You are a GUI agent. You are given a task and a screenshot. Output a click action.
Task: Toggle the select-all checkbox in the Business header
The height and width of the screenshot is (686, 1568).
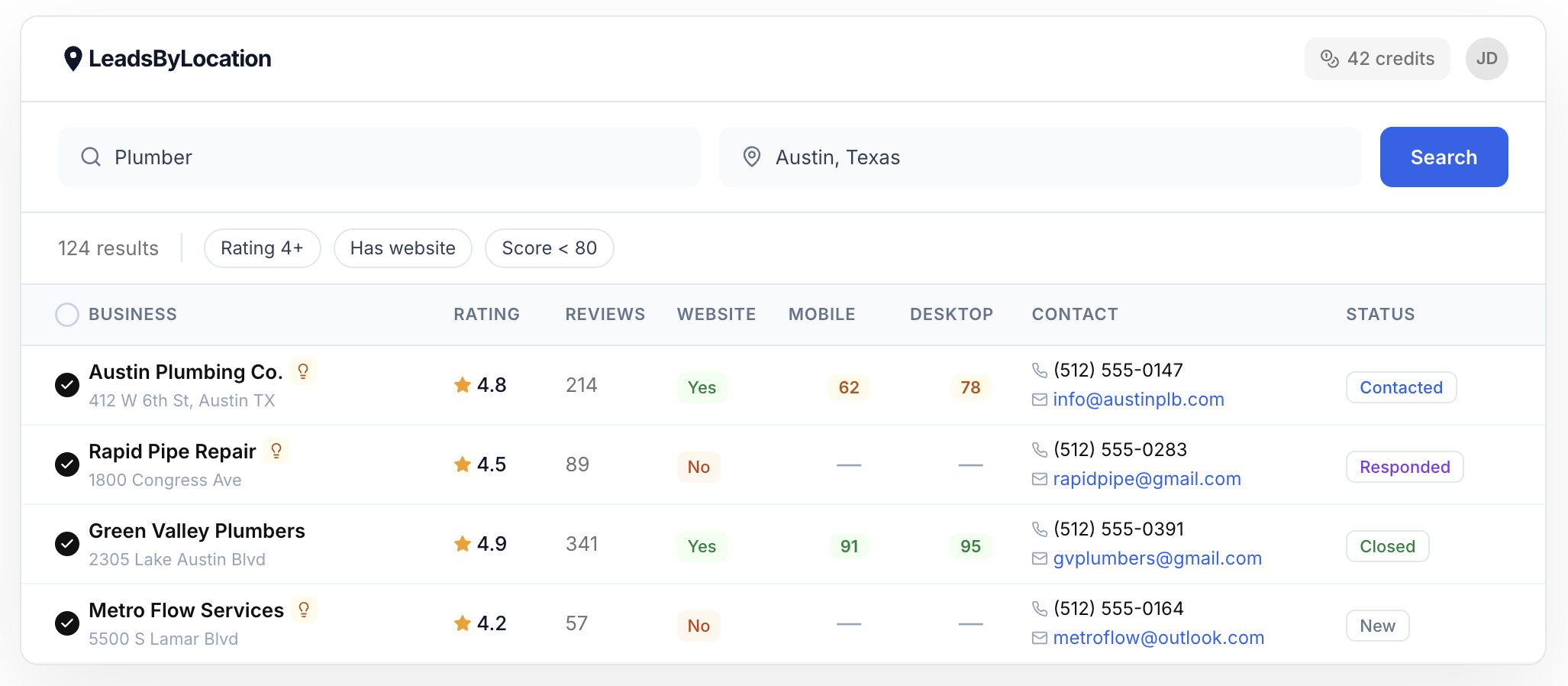point(67,315)
